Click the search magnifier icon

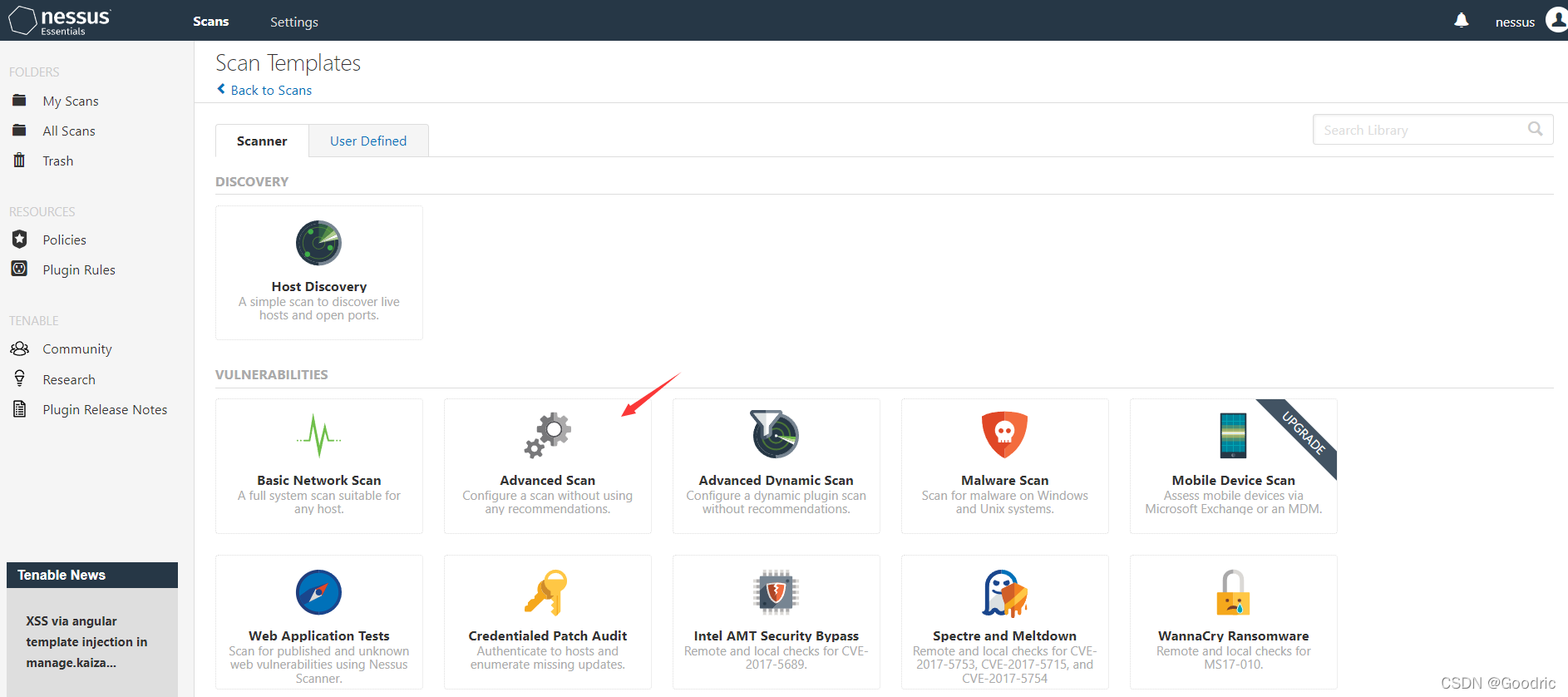coord(1535,129)
